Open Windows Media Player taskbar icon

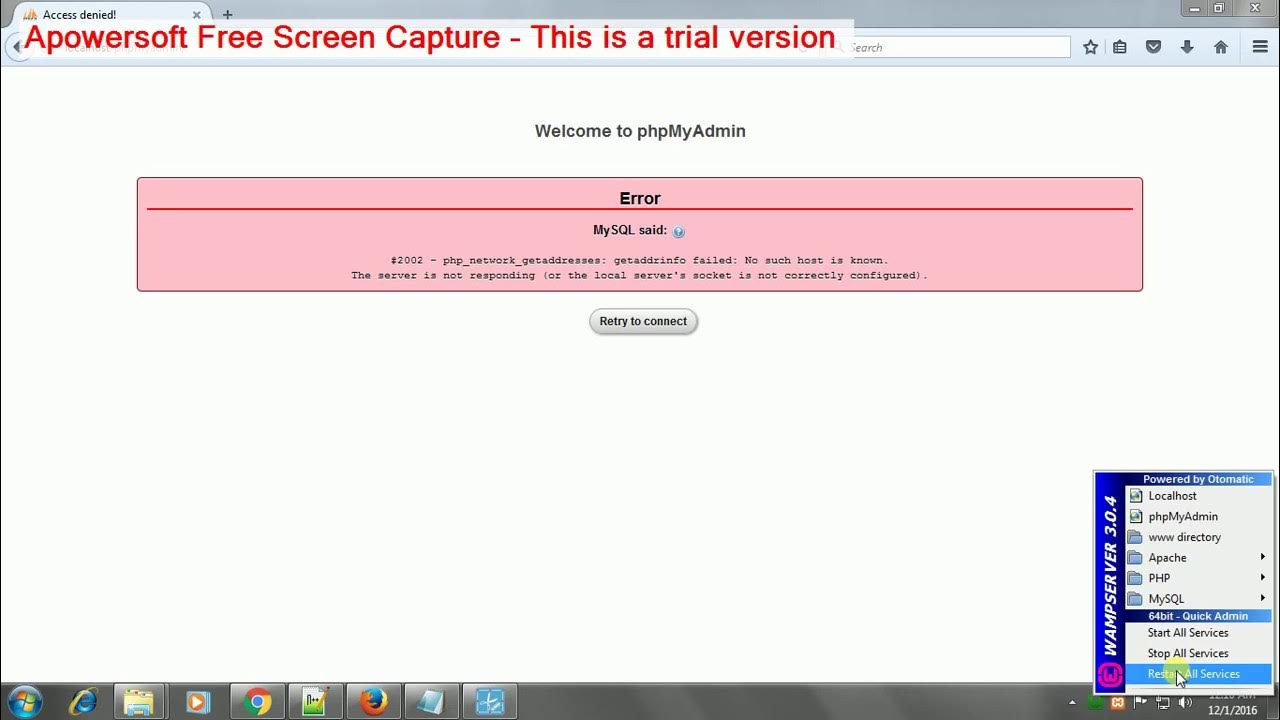coord(198,702)
